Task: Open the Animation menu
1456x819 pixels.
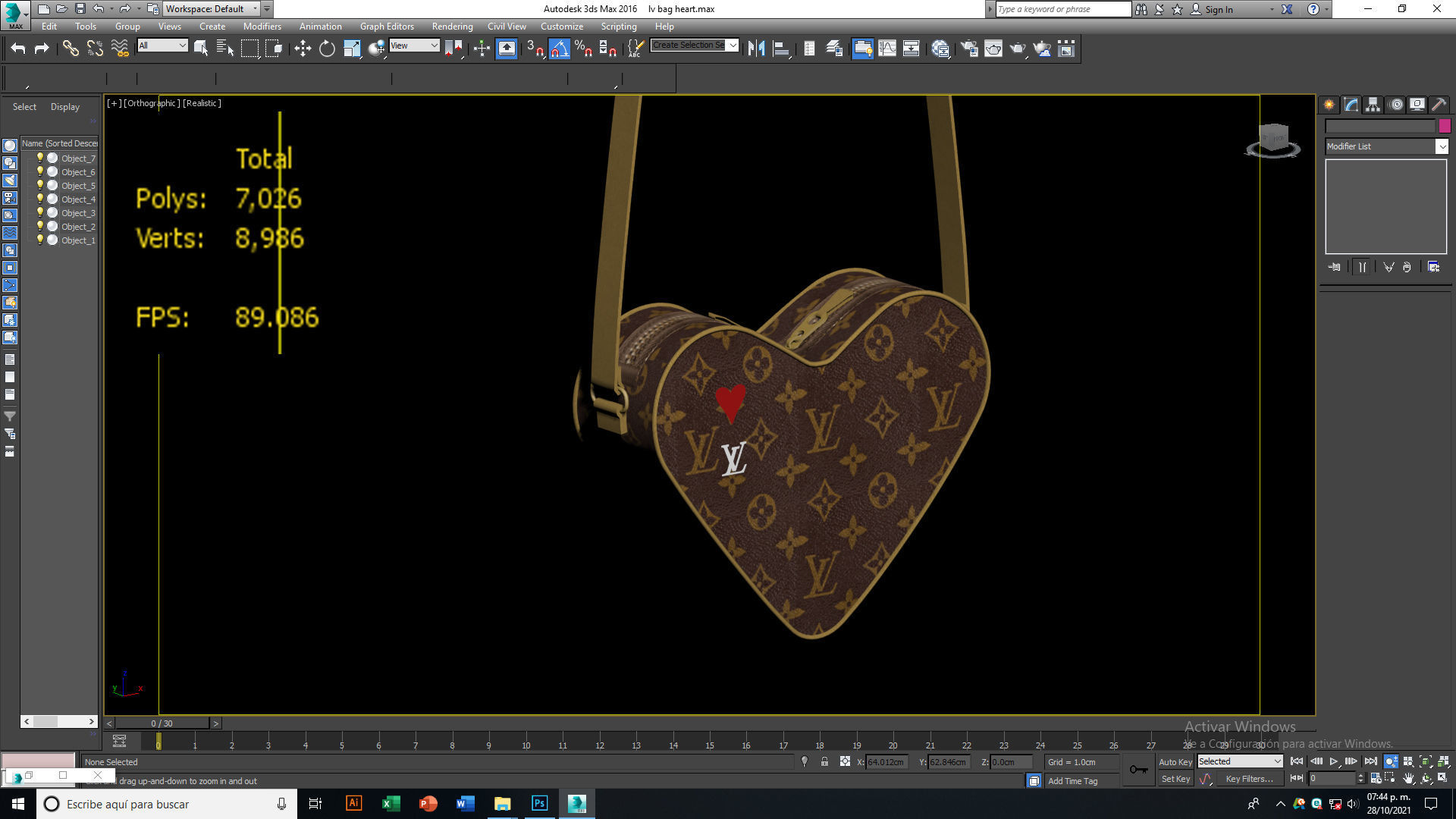Action: [320, 26]
